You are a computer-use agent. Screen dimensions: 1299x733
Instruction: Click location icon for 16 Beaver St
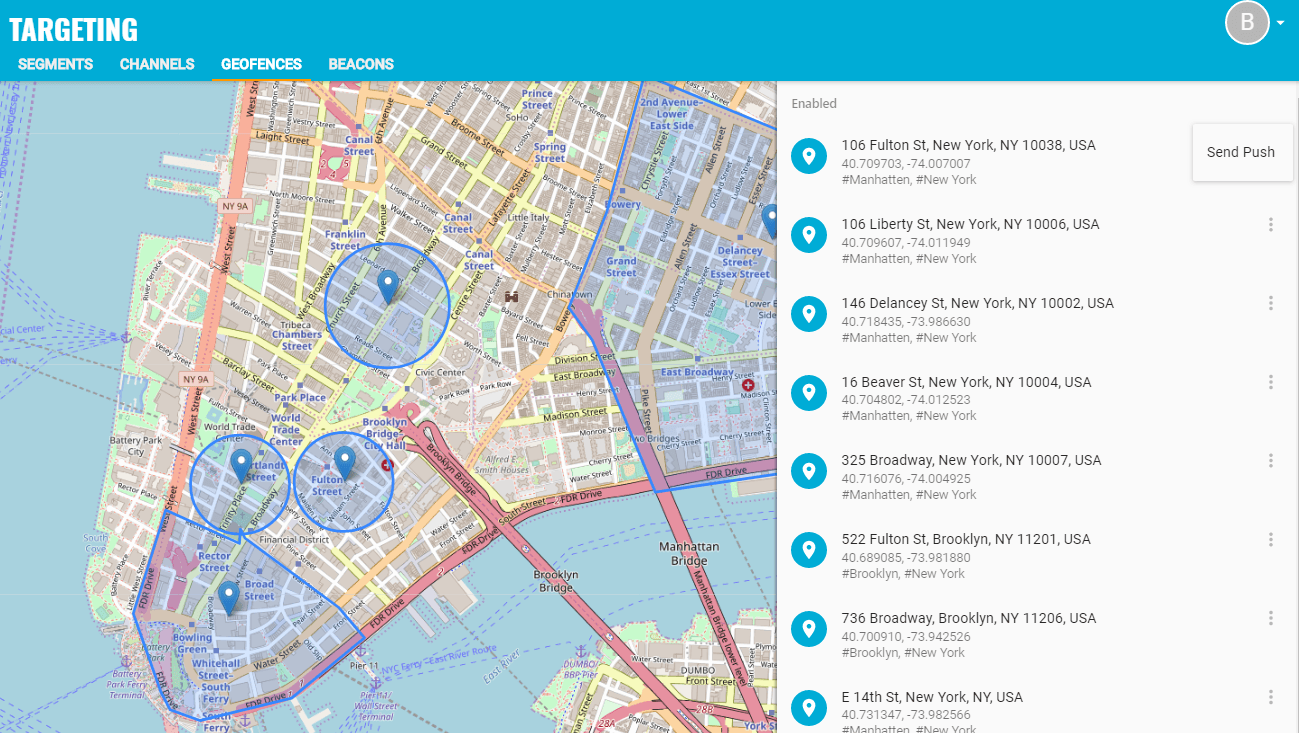809,392
